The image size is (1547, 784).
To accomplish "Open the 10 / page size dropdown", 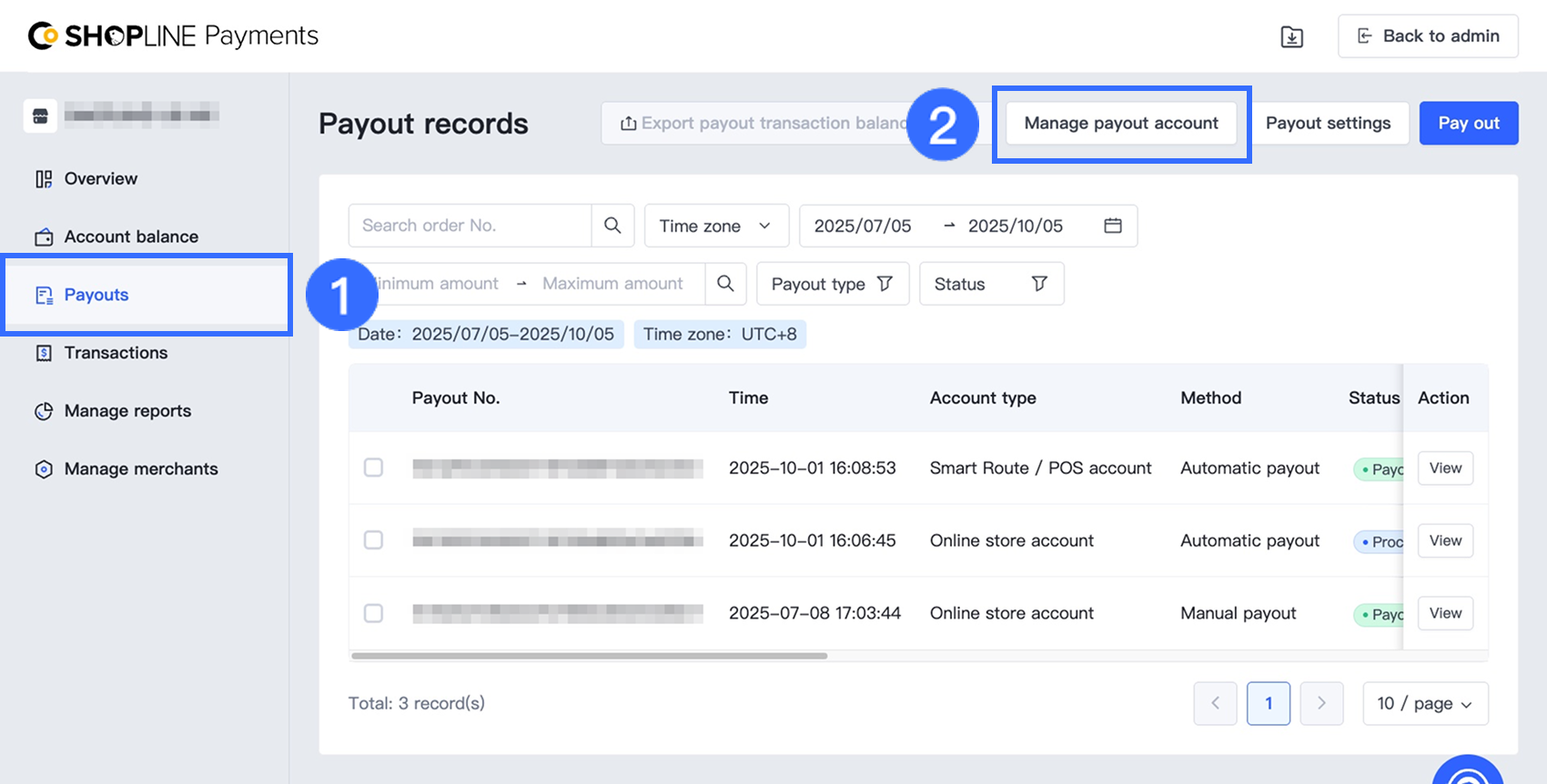I will 1424,704.
